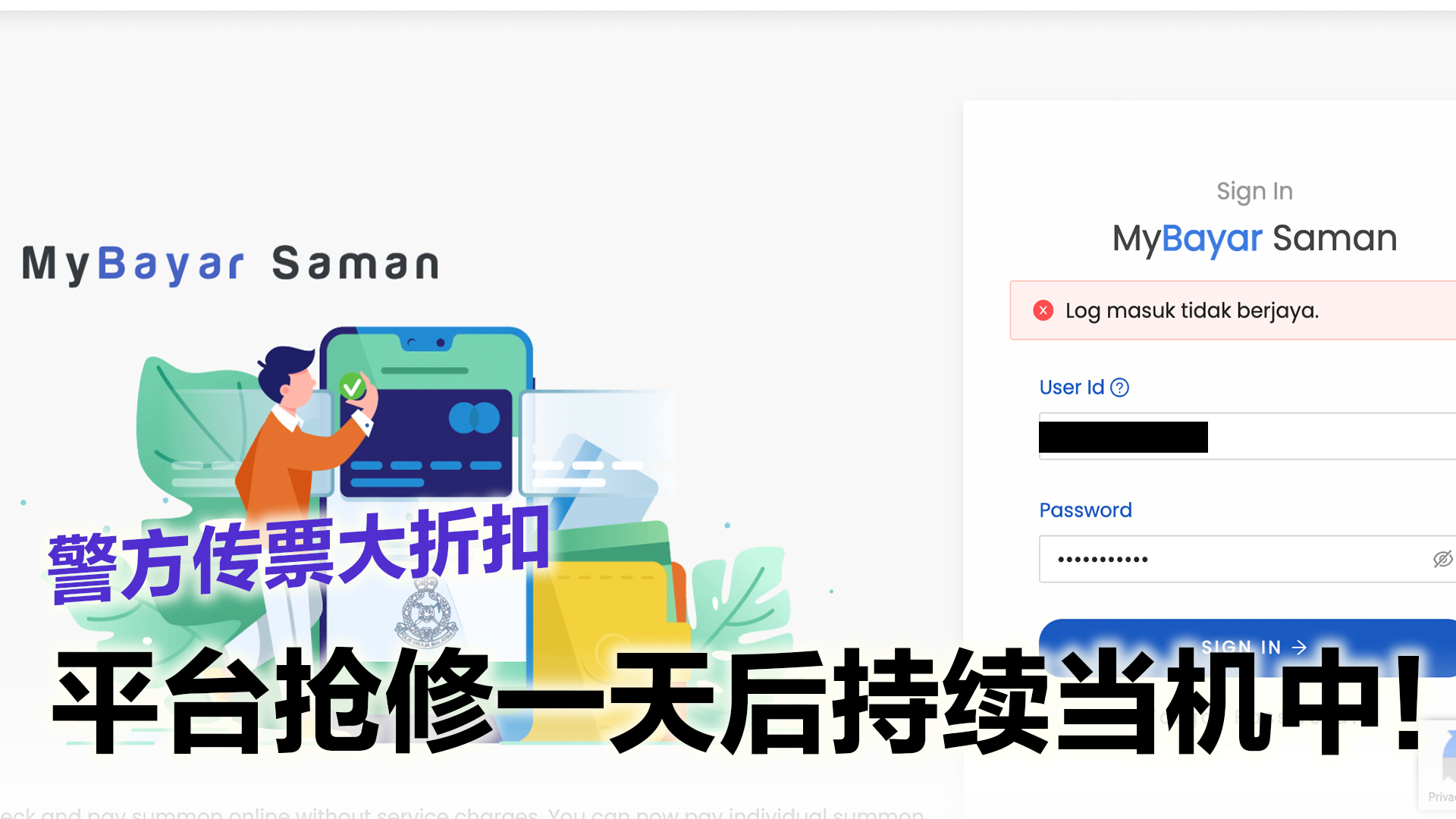Click the arrow icon on Sign In button

coord(1299,648)
